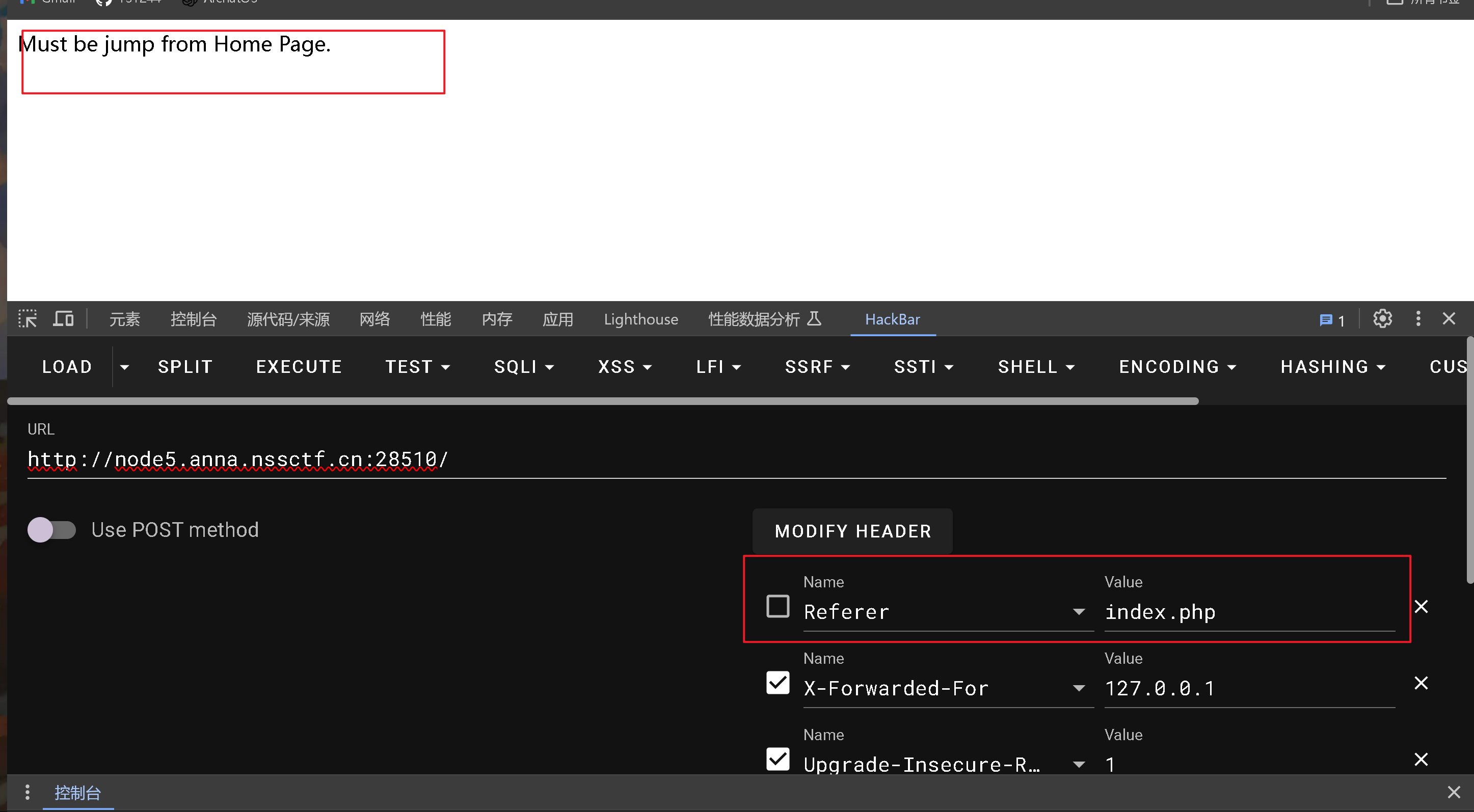The image size is (1474, 812).
Task: Toggle the device toolbar icon
Action: (63, 319)
